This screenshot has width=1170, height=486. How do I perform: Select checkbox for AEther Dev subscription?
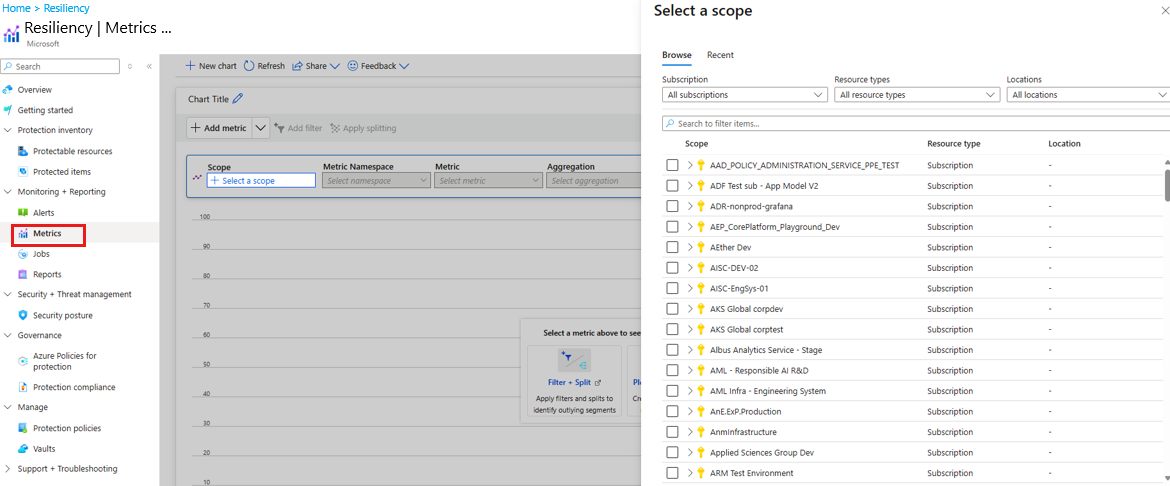point(673,247)
